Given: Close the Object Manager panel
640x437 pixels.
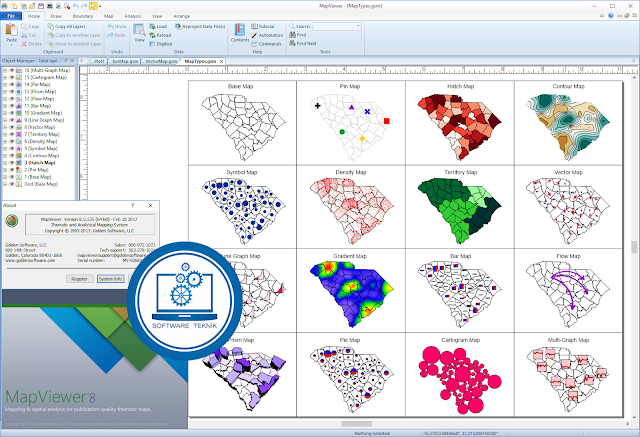Looking at the screenshot, I should click(72, 61).
